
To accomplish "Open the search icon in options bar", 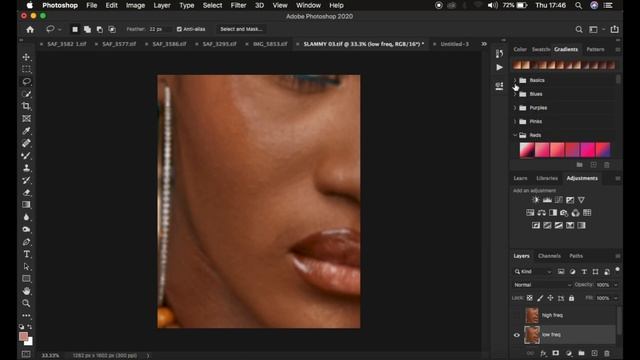I will tap(579, 29).
